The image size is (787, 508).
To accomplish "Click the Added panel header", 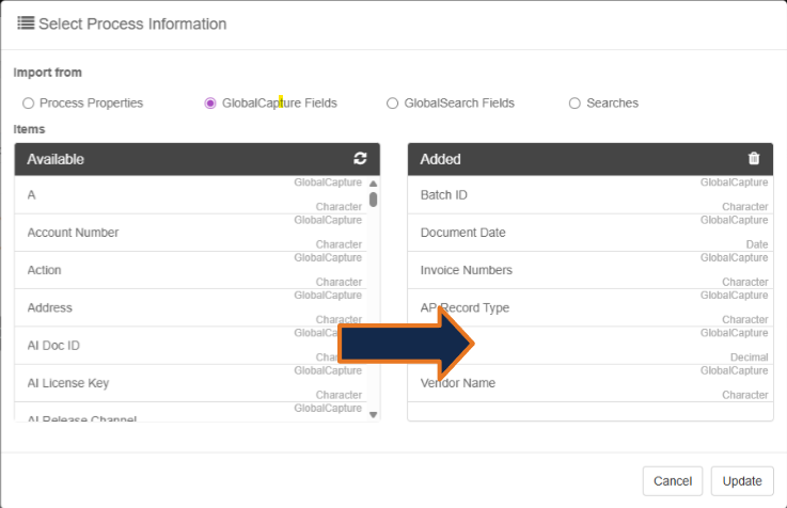I will pos(590,159).
